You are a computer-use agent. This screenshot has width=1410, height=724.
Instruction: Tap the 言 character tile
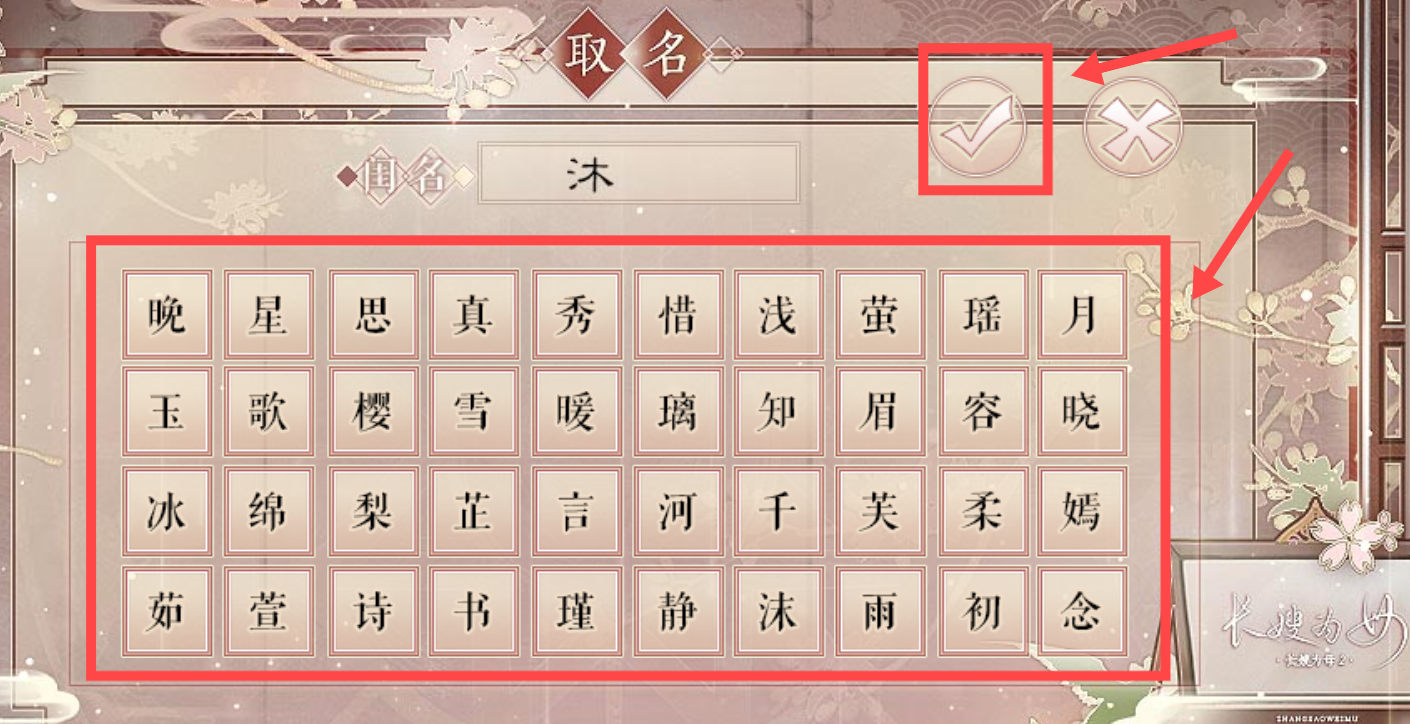576,511
